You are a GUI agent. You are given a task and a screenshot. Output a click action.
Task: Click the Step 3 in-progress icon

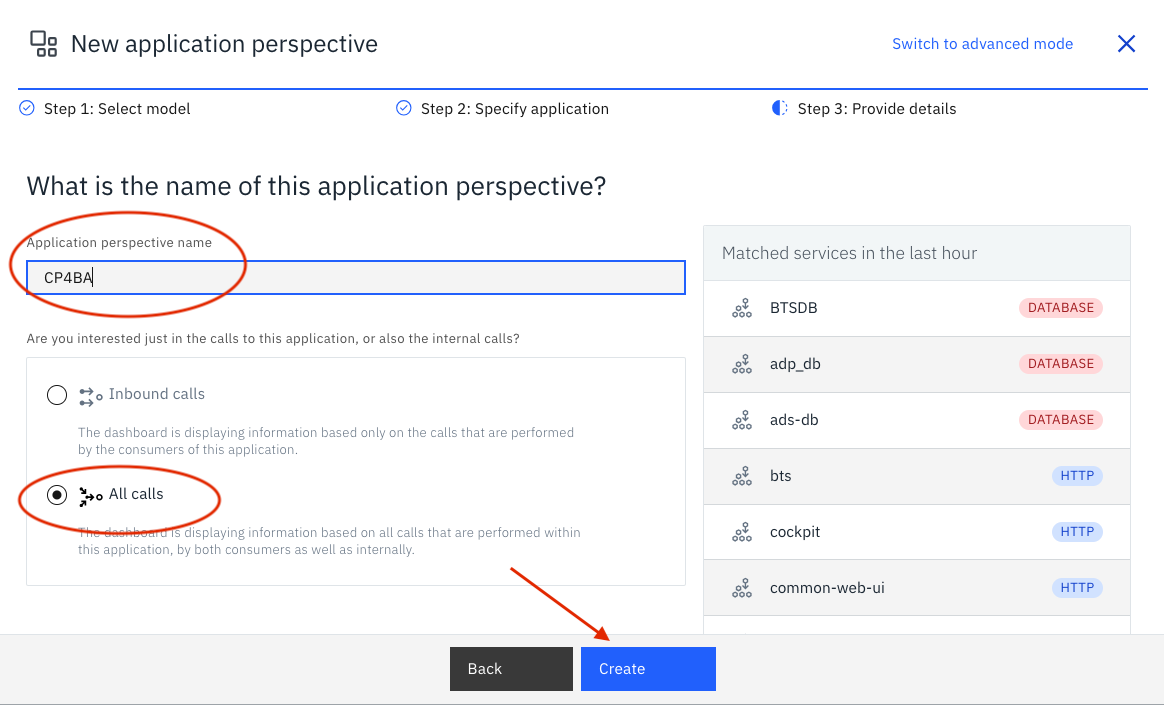pos(779,108)
